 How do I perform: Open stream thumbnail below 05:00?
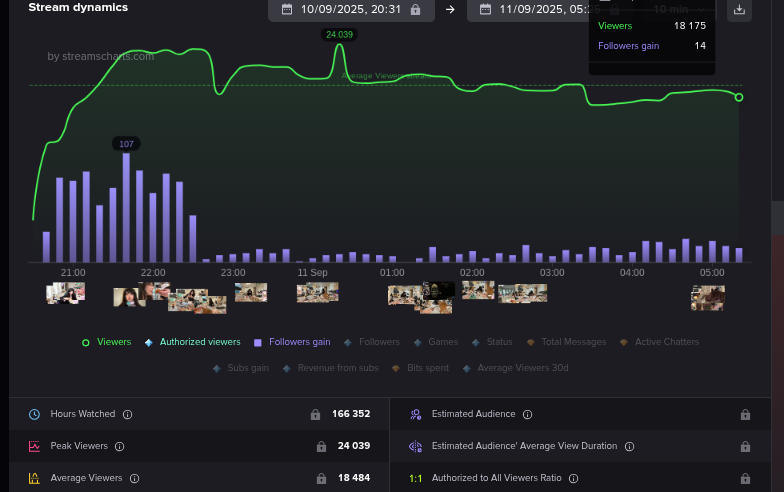click(707, 296)
